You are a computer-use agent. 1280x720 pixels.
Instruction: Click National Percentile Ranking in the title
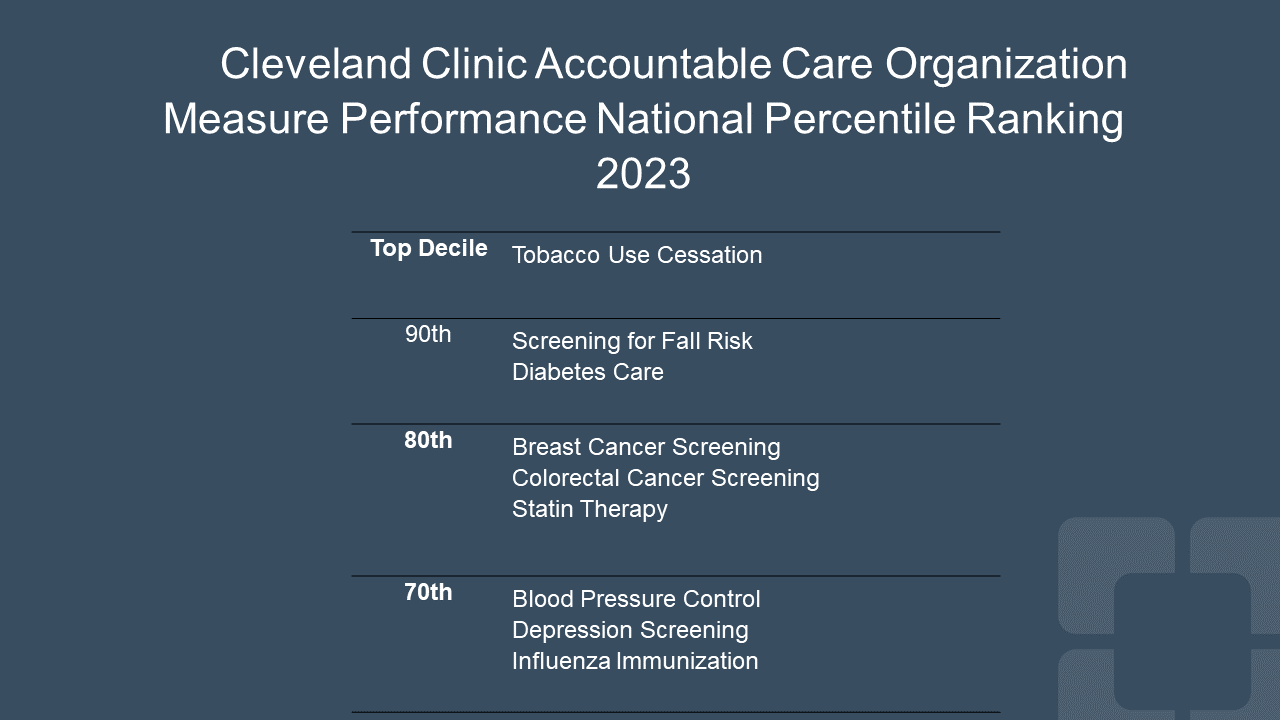coord(860,120)
